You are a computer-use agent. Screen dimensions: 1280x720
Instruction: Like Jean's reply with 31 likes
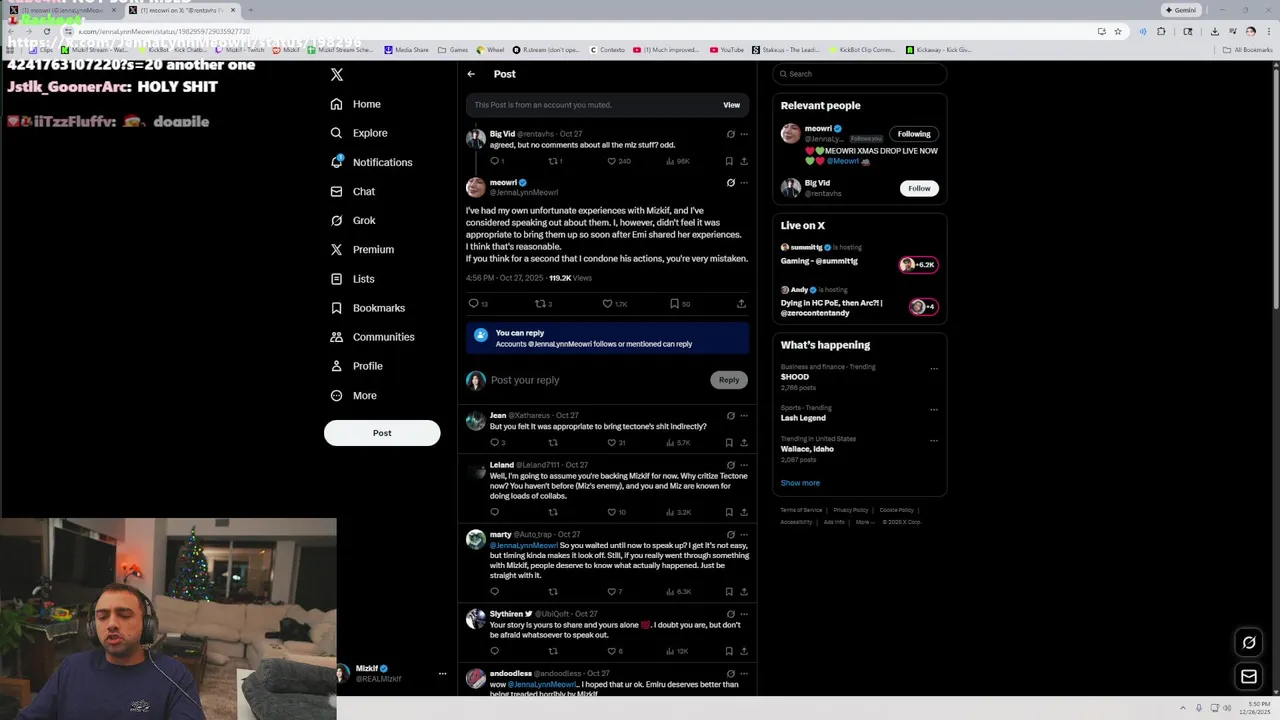(x=616, y=443)
